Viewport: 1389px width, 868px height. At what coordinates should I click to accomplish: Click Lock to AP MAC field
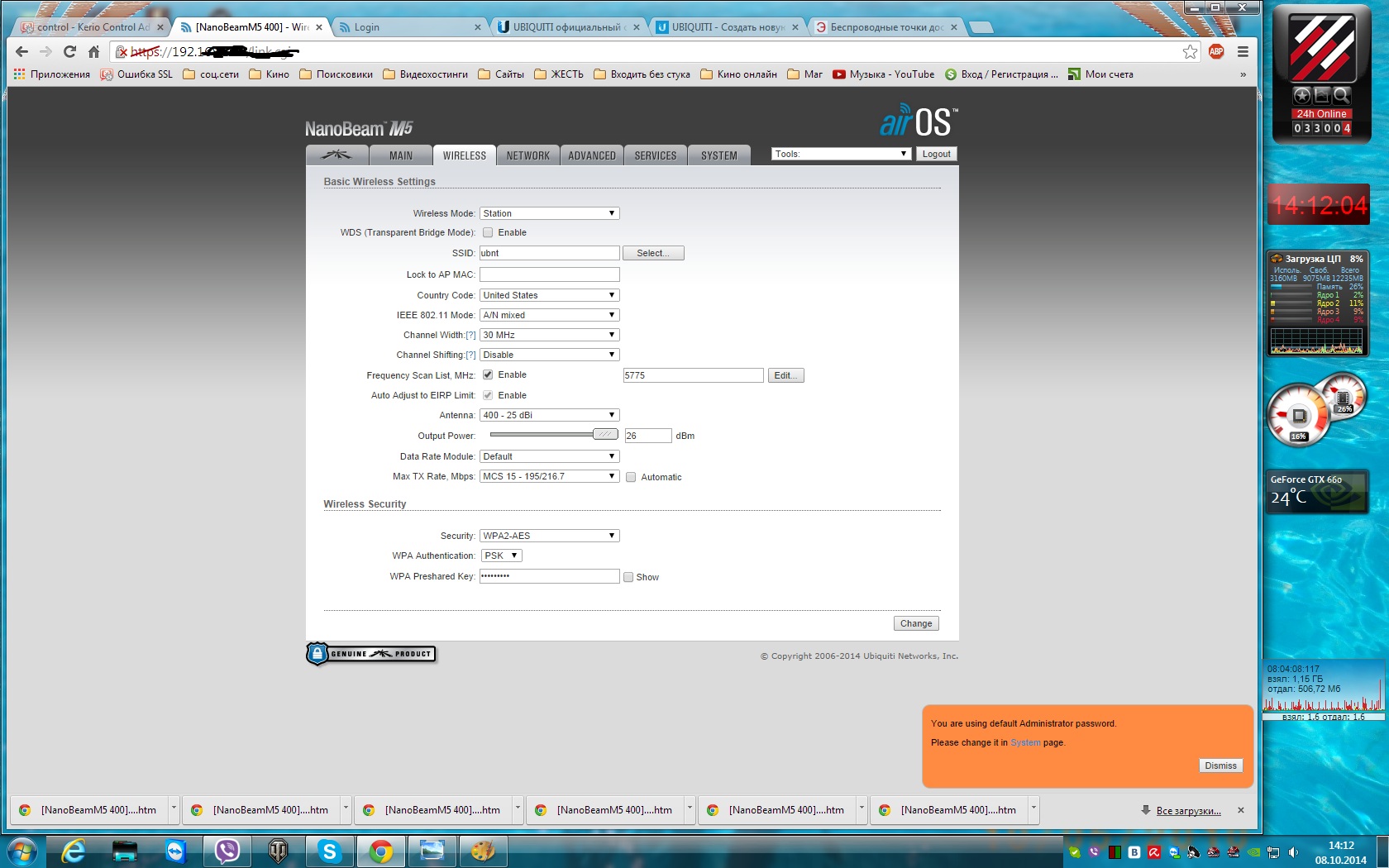pyautogui.click(x=549, y=274)
